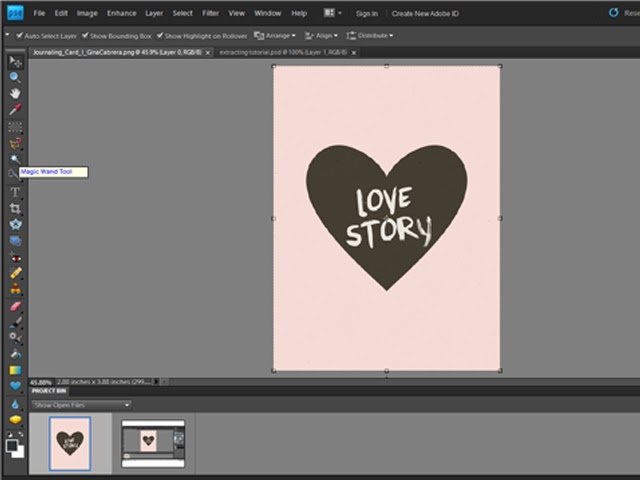Viewport: 640px width, 480px height.
Task: Open the background color swatch
Action: coord(21,453)
